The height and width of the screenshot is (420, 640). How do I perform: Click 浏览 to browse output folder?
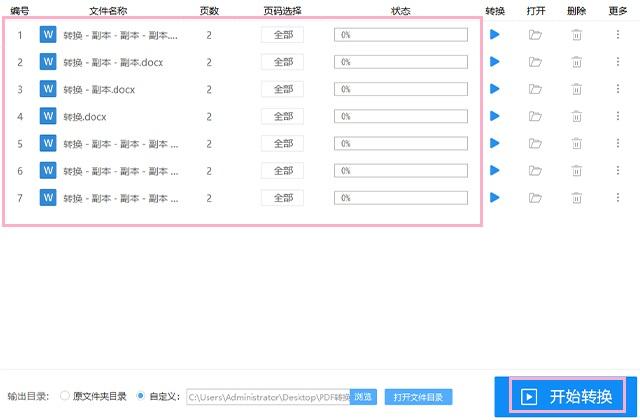[x=363, y=397]
